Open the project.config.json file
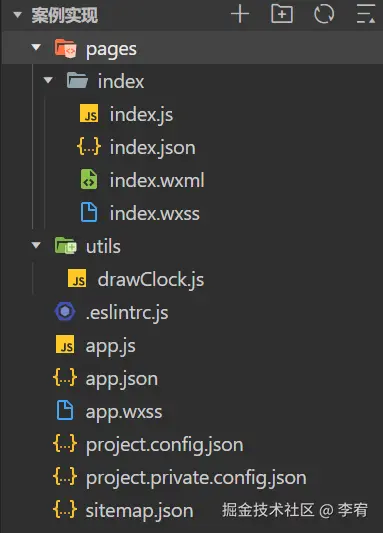The width and height of the screenshot is (383, 533). click(164, 445)
